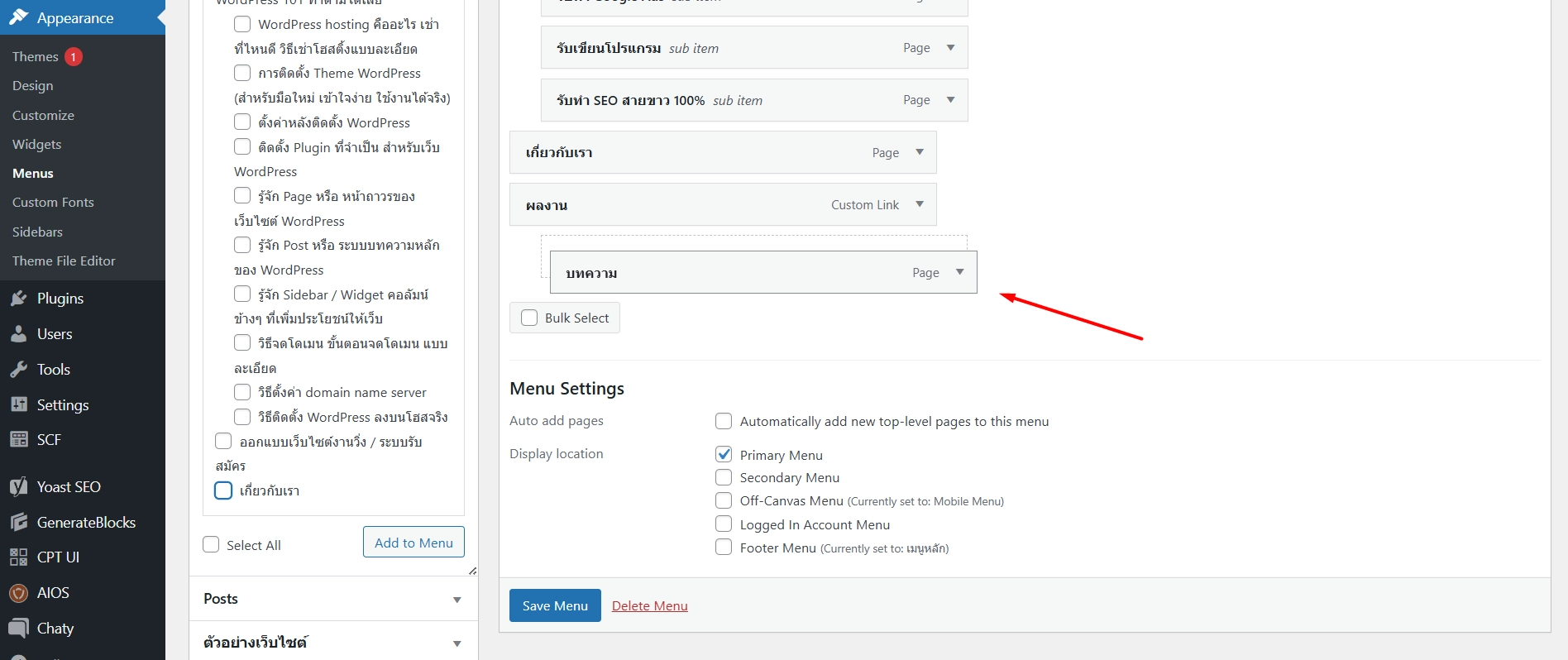Screen dimensions: 1568x660
Task: Click the Add to Menu button
Action: point(414,543)
